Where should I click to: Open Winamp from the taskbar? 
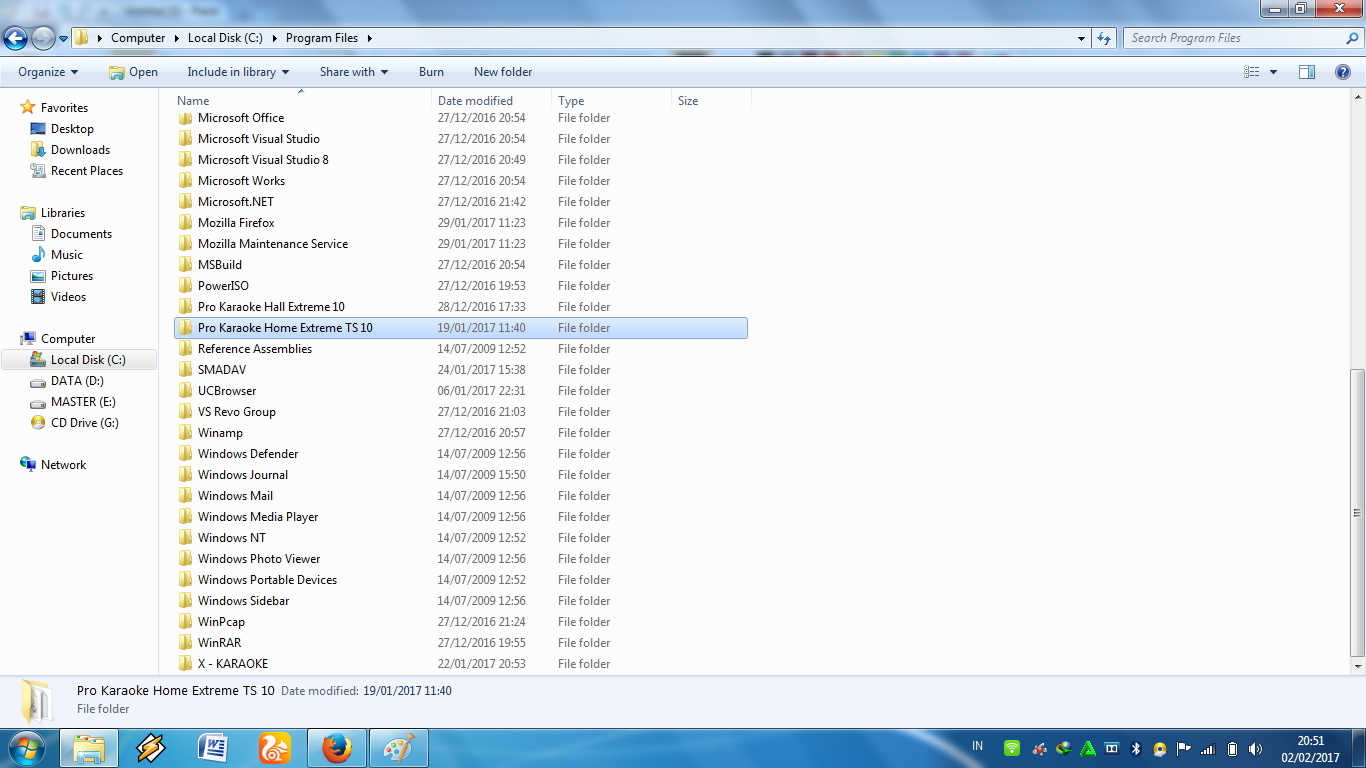150,748
